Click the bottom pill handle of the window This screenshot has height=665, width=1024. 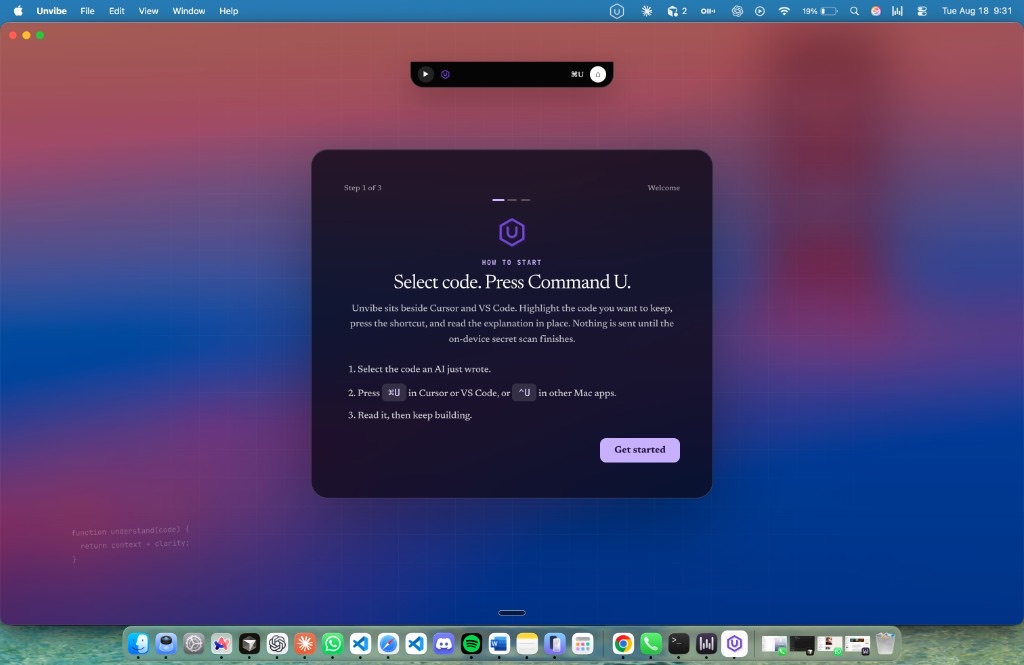point(512,613)
